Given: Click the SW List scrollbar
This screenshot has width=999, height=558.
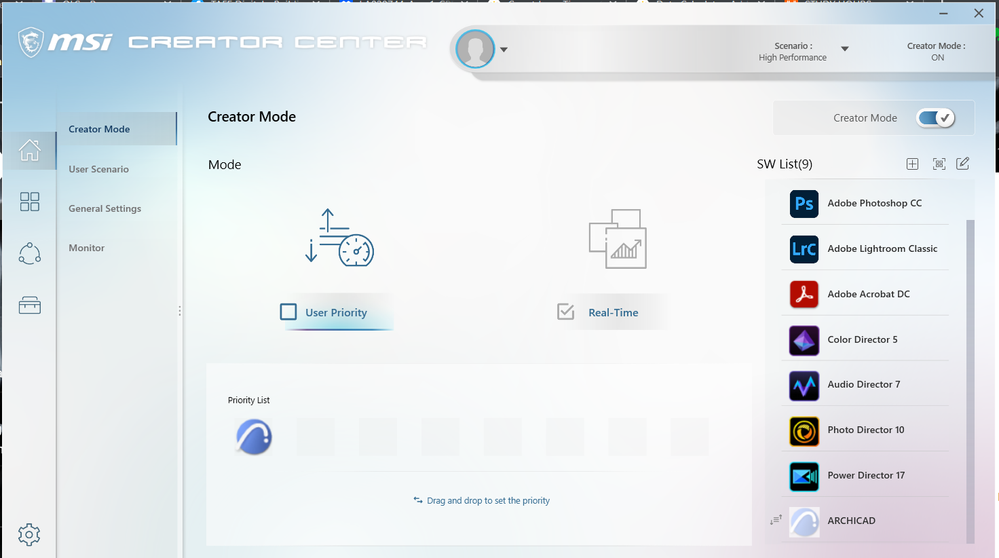Looking at the screenshot, I should [970, 381].
